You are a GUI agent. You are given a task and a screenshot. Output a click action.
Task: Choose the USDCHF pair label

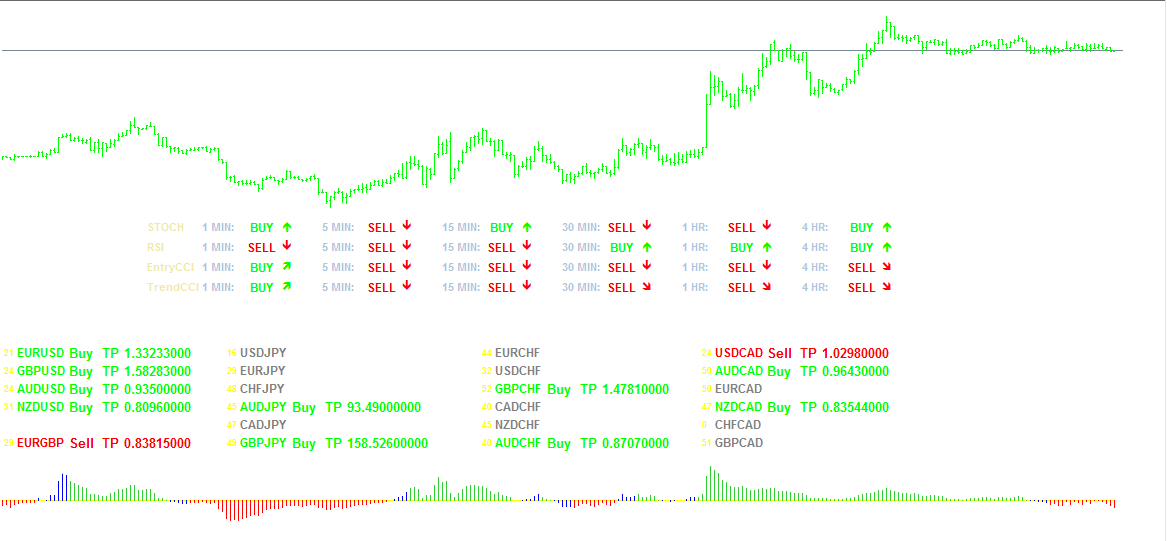click(518, 371)
